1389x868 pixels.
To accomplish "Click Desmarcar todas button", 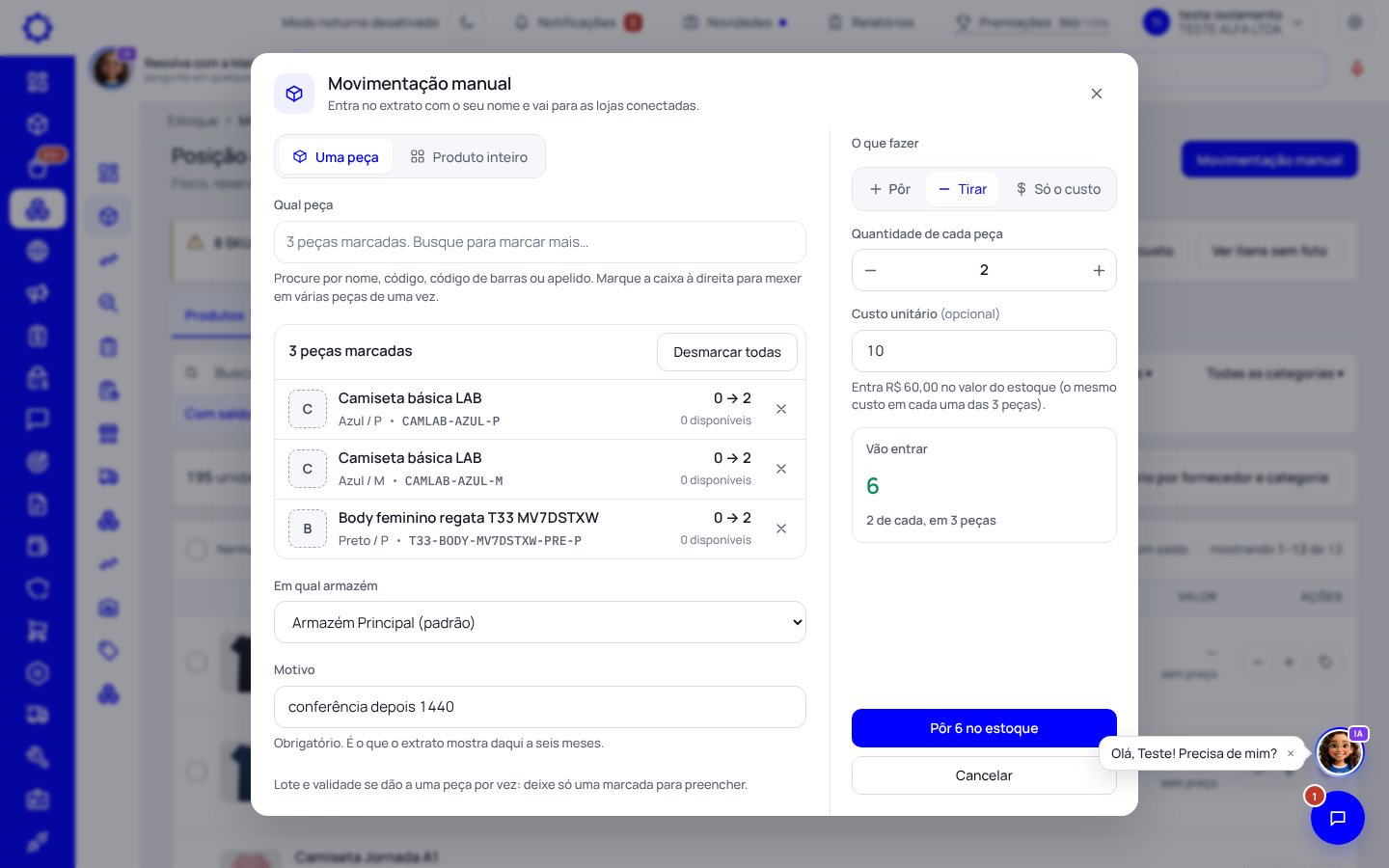I will click(727, 352).
